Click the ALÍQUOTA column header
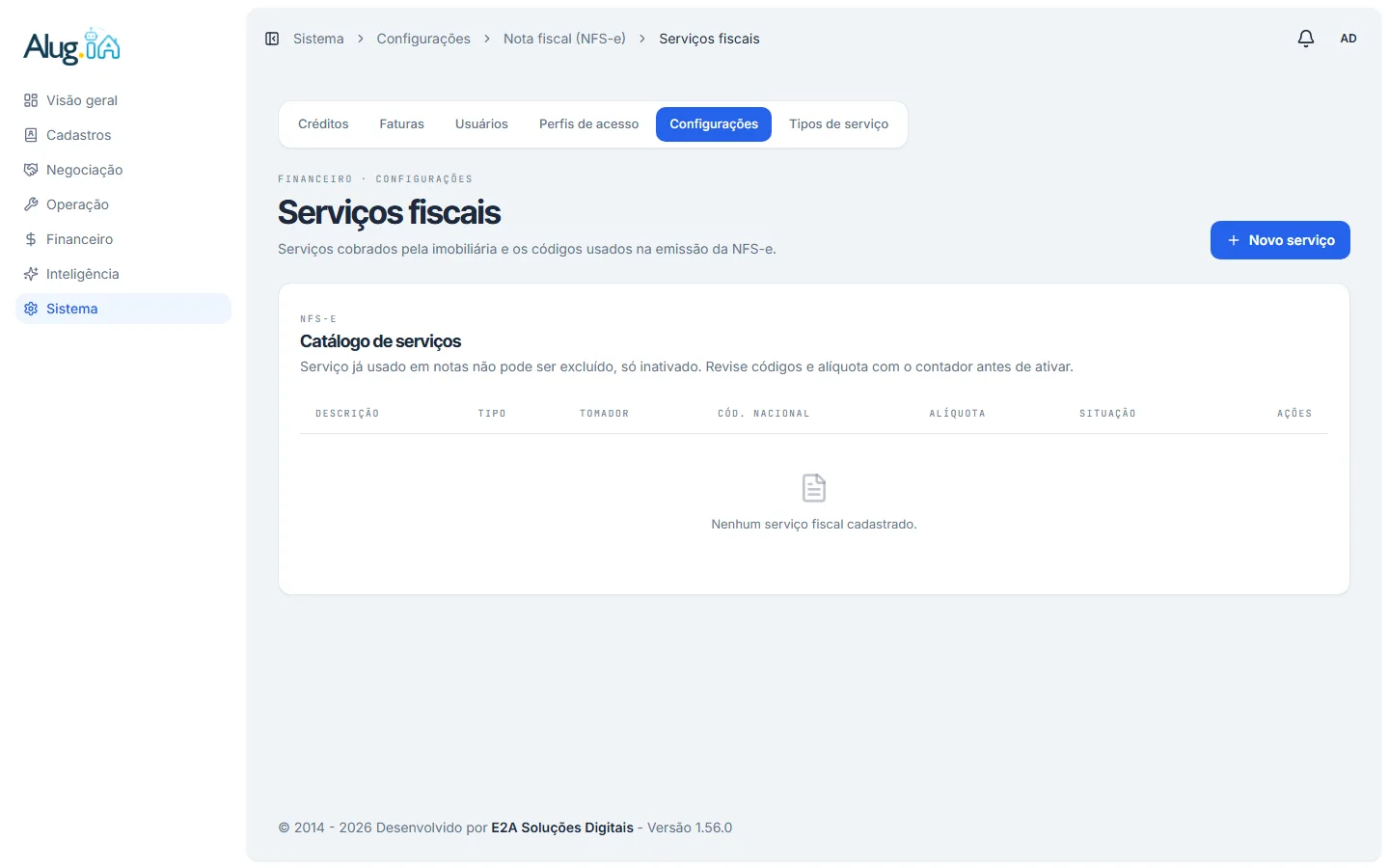 point(958,414)
